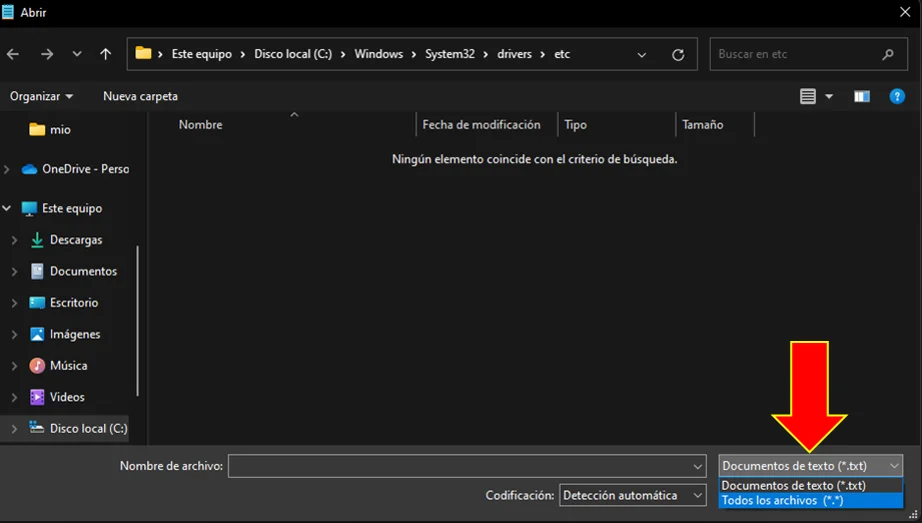Sort by Fecha de modificación column

pos(482,125)
